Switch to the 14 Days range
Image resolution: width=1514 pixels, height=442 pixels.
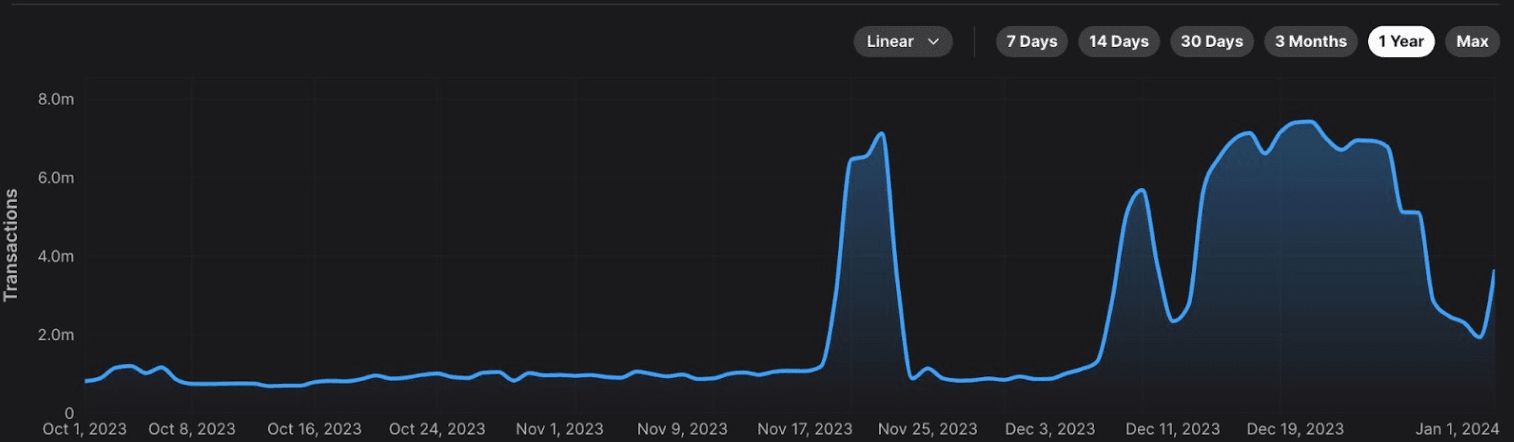pyautogui.click(x=1118, y=42)
